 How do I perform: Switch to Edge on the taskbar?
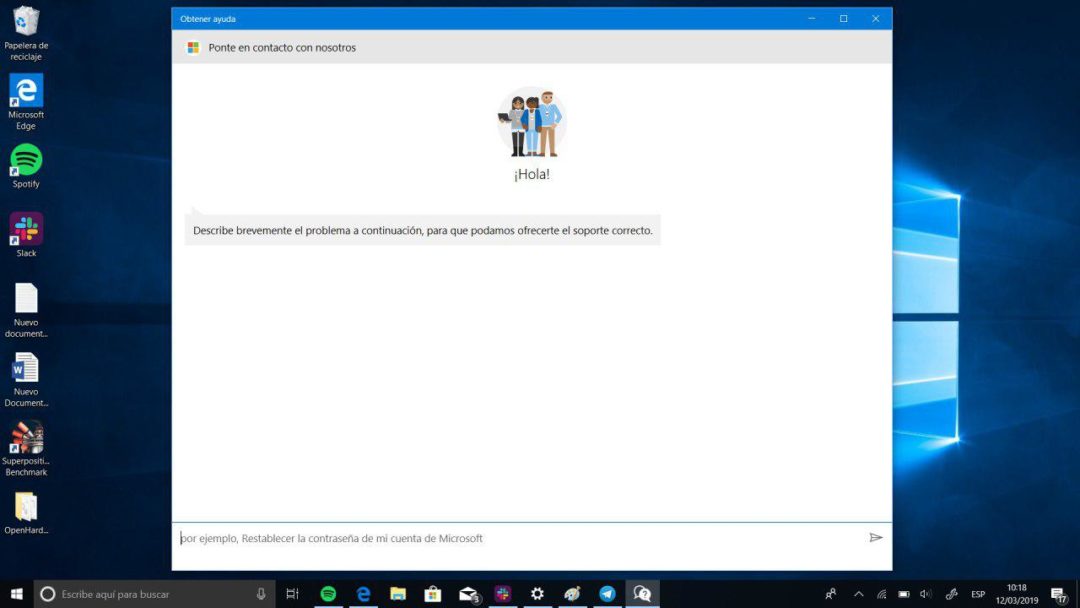[363, 594]
